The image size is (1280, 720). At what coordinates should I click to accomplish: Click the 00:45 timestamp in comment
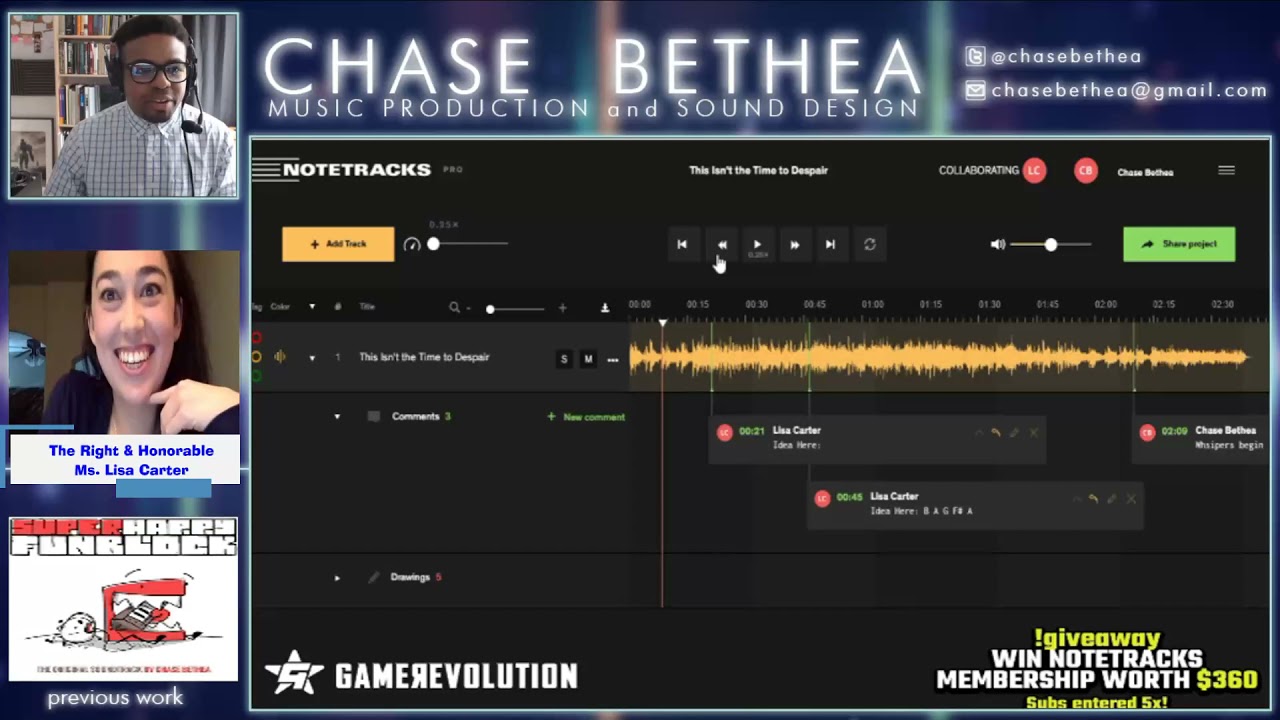pyautogui.click(x=849, y=497)
